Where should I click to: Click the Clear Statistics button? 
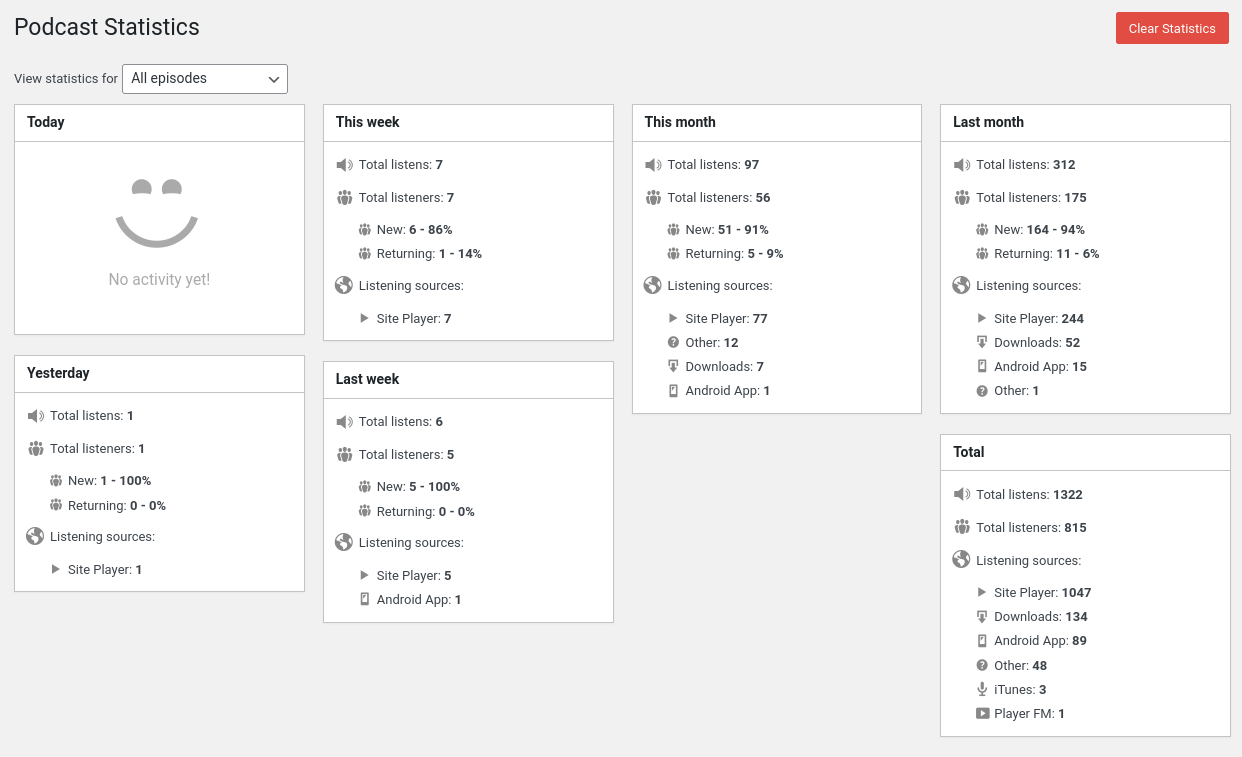click(1172, 28)
